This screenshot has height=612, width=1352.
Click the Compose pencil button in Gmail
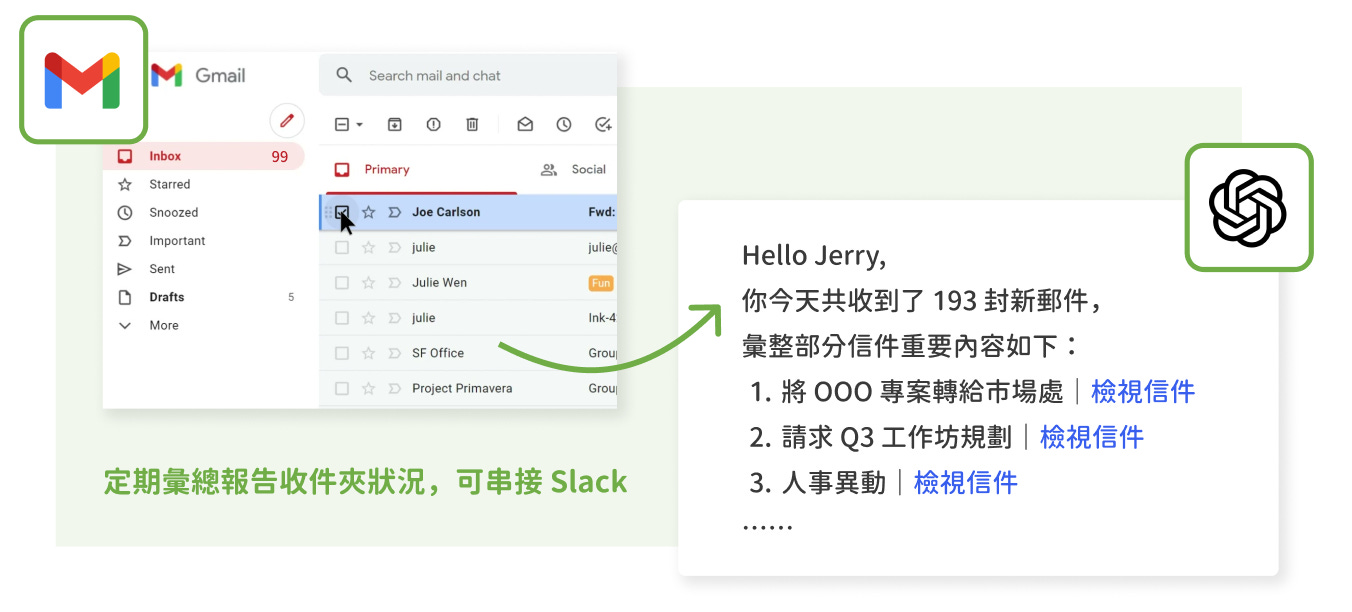click(287, 121)
